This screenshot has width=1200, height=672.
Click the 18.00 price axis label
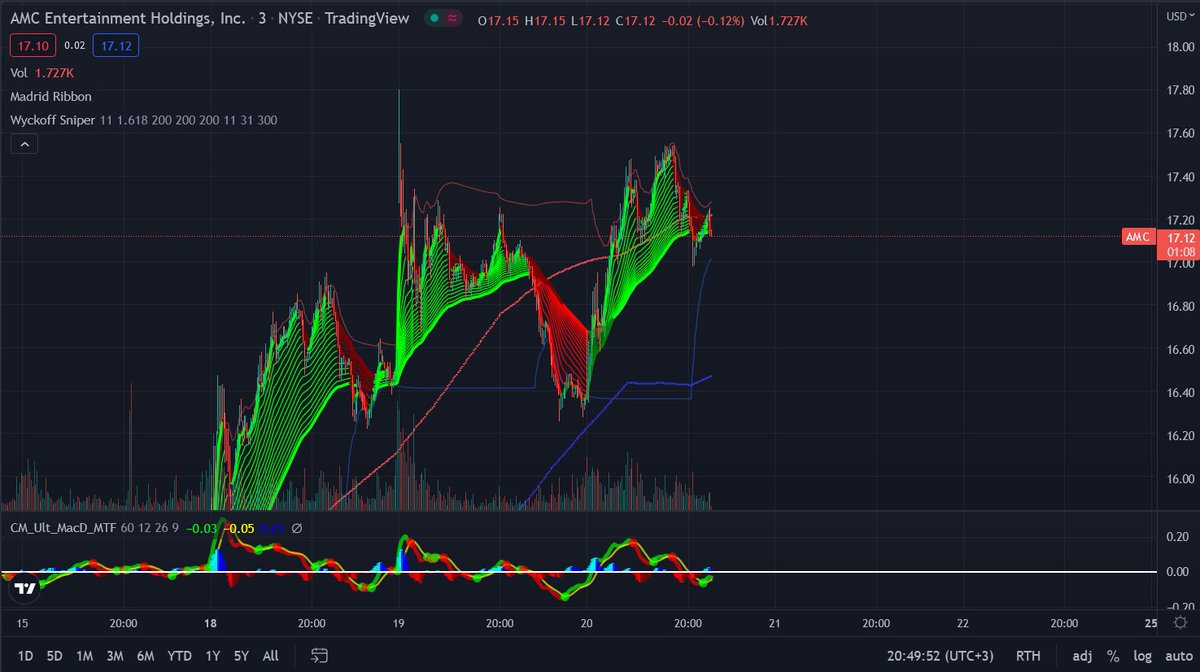1182,47
